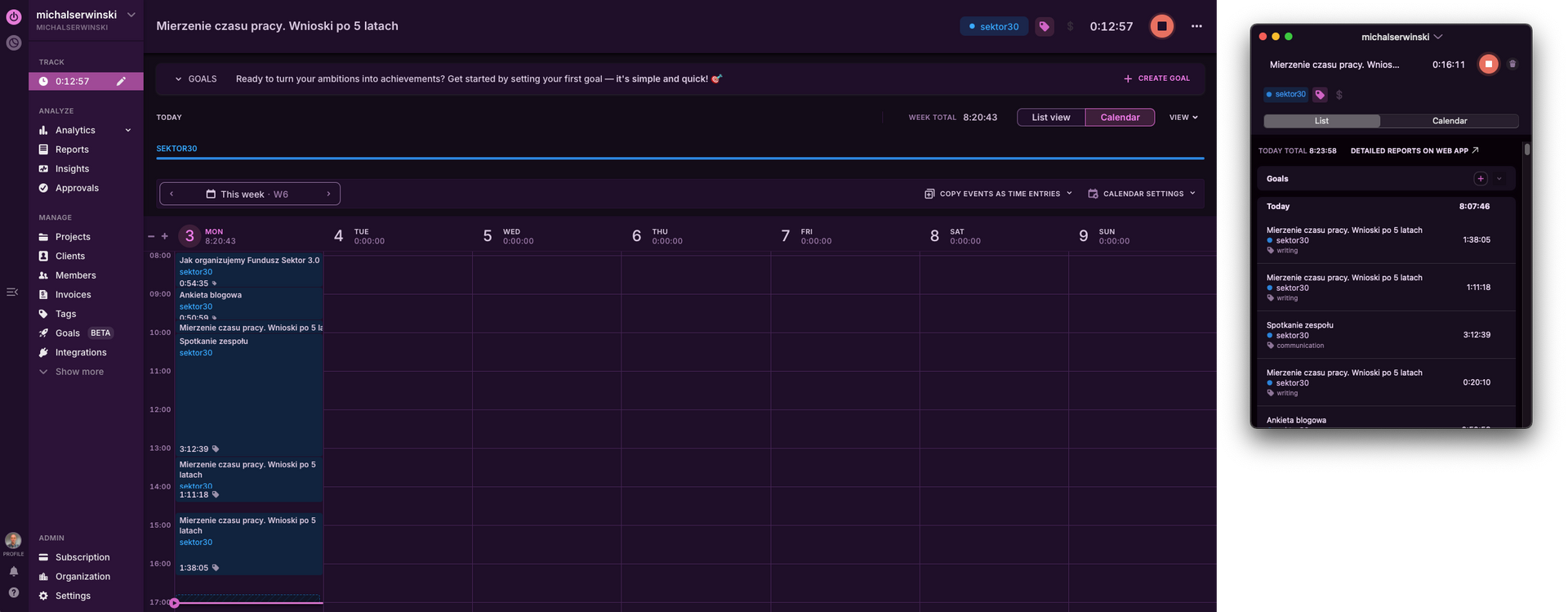Expand the Analytics submenu chevron

(128, 131)
